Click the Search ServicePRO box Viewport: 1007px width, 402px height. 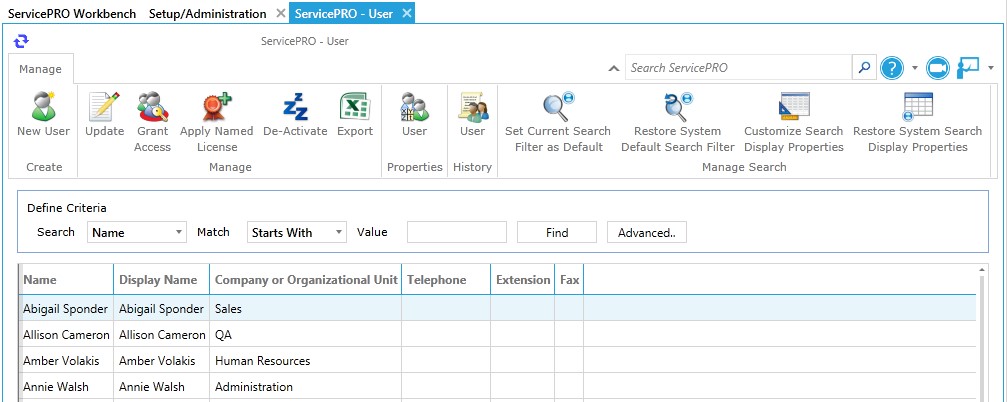pos(739,67)
